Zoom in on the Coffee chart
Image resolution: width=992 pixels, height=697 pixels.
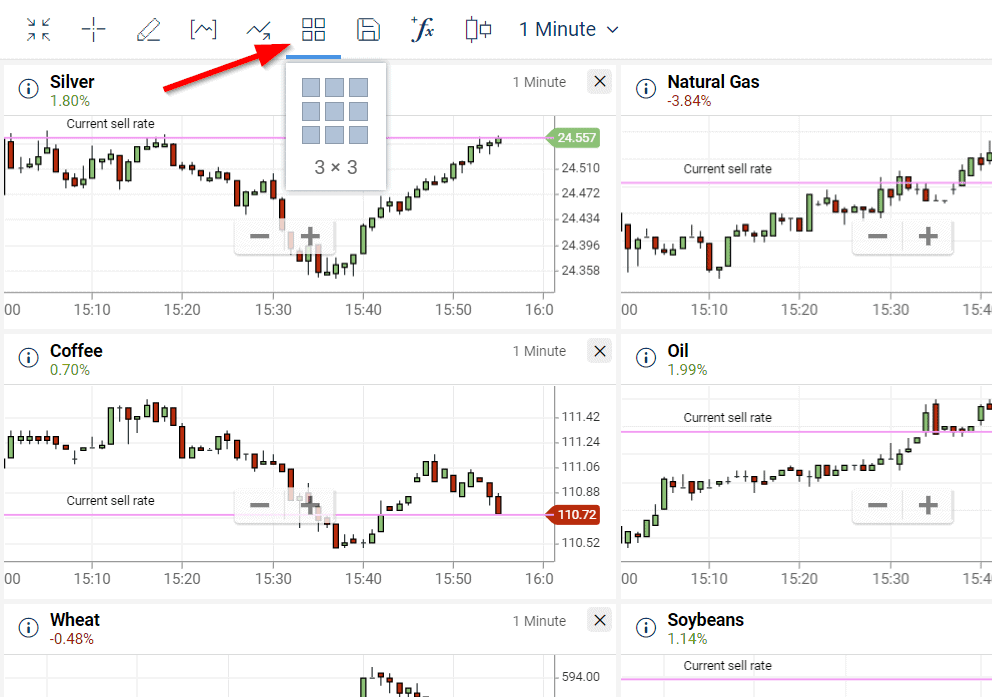[x=310, y=506]
